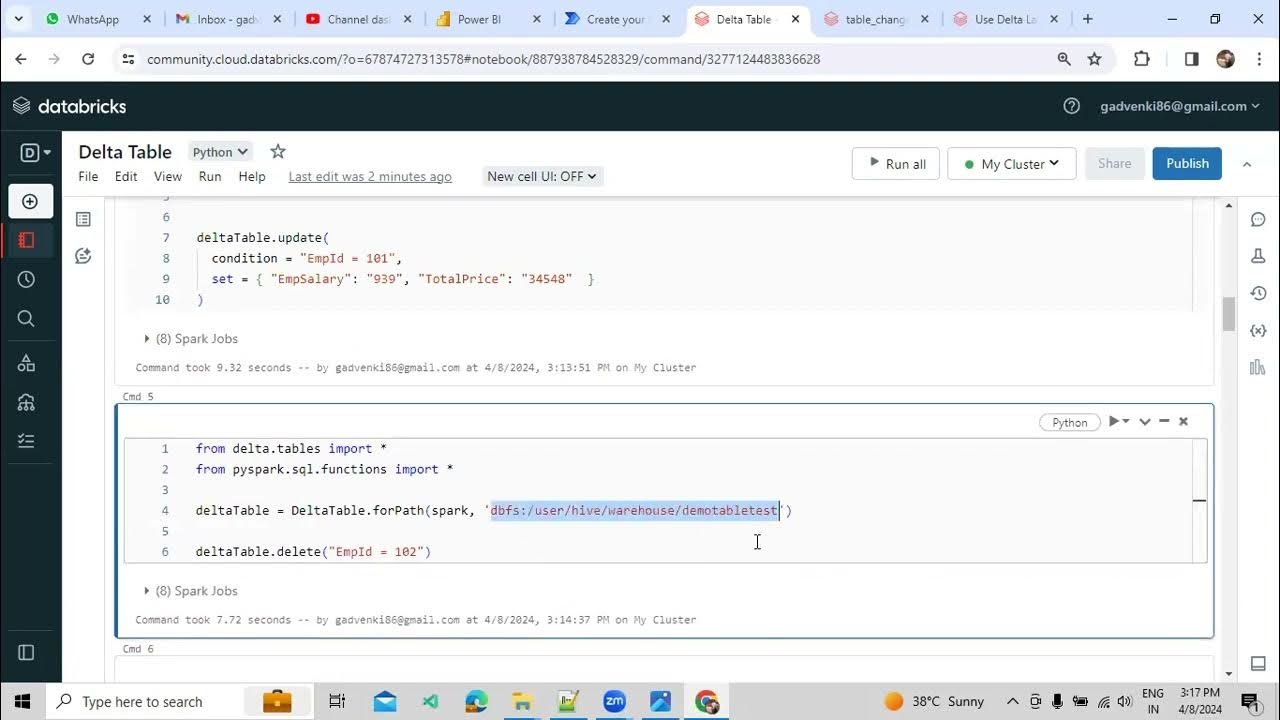
Task: Open the notebook table of contents icon
Action: (x=83, y=219)
